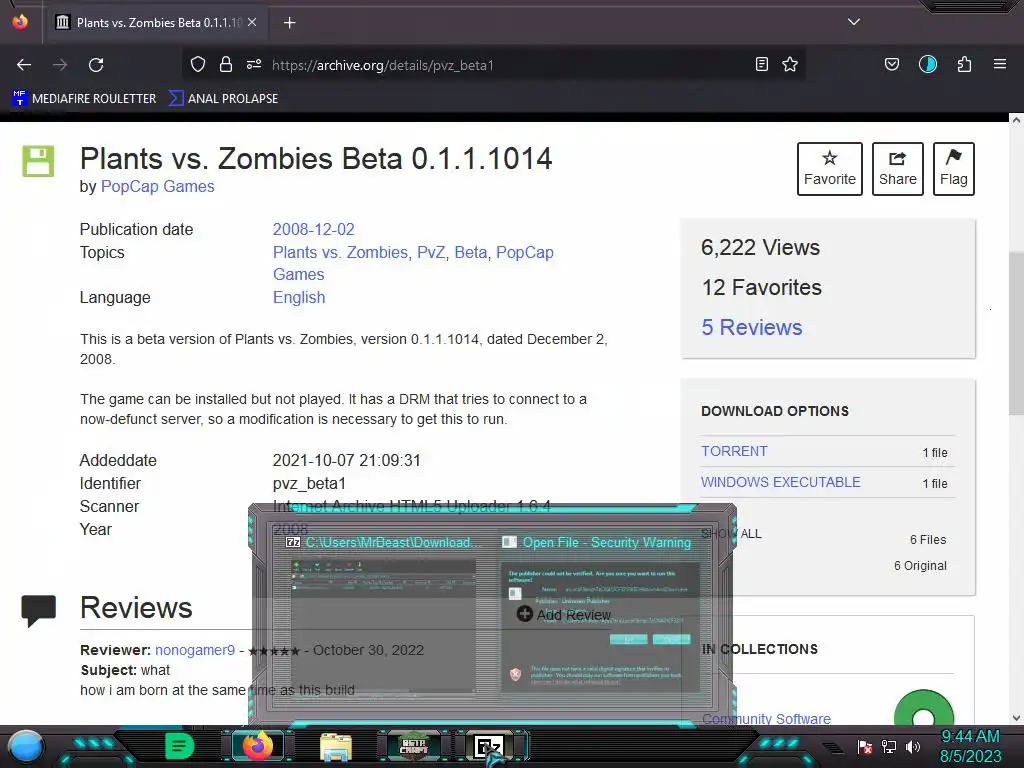This screenshot has width=1024, height=768.
Task: Click the Reviews speech bubble icon
Action: pos(39,611)
